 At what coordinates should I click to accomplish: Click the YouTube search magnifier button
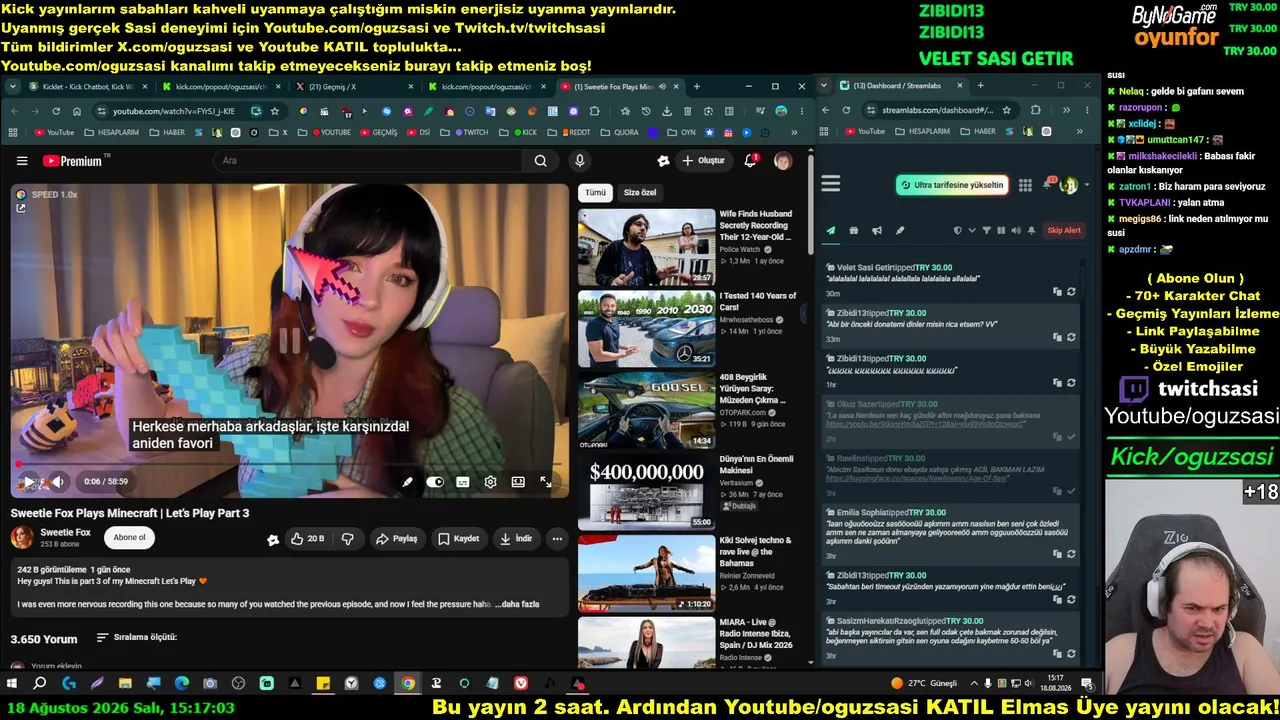(x=540, y=161)
